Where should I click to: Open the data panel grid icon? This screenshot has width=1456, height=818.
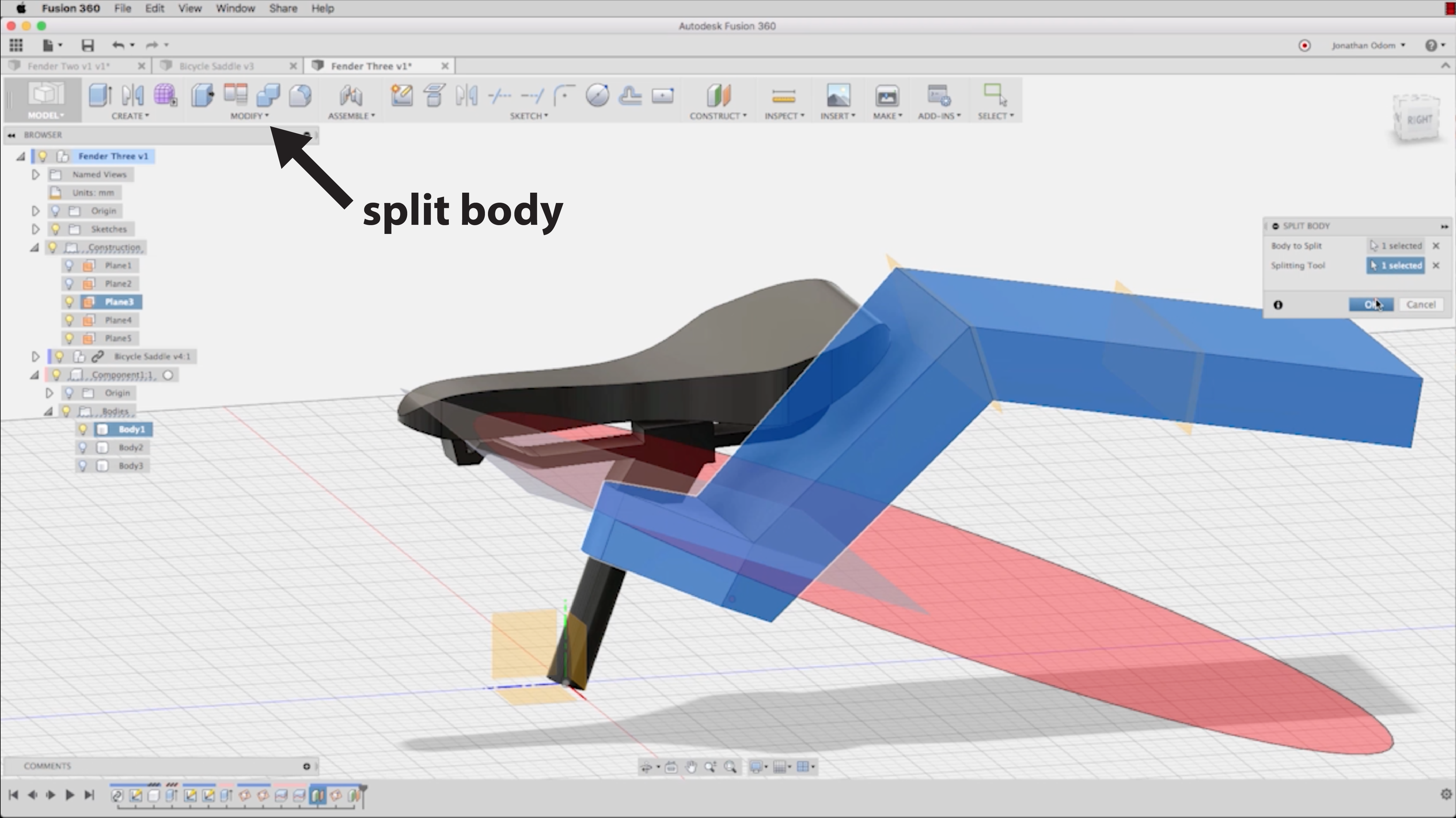coord(16,45)
